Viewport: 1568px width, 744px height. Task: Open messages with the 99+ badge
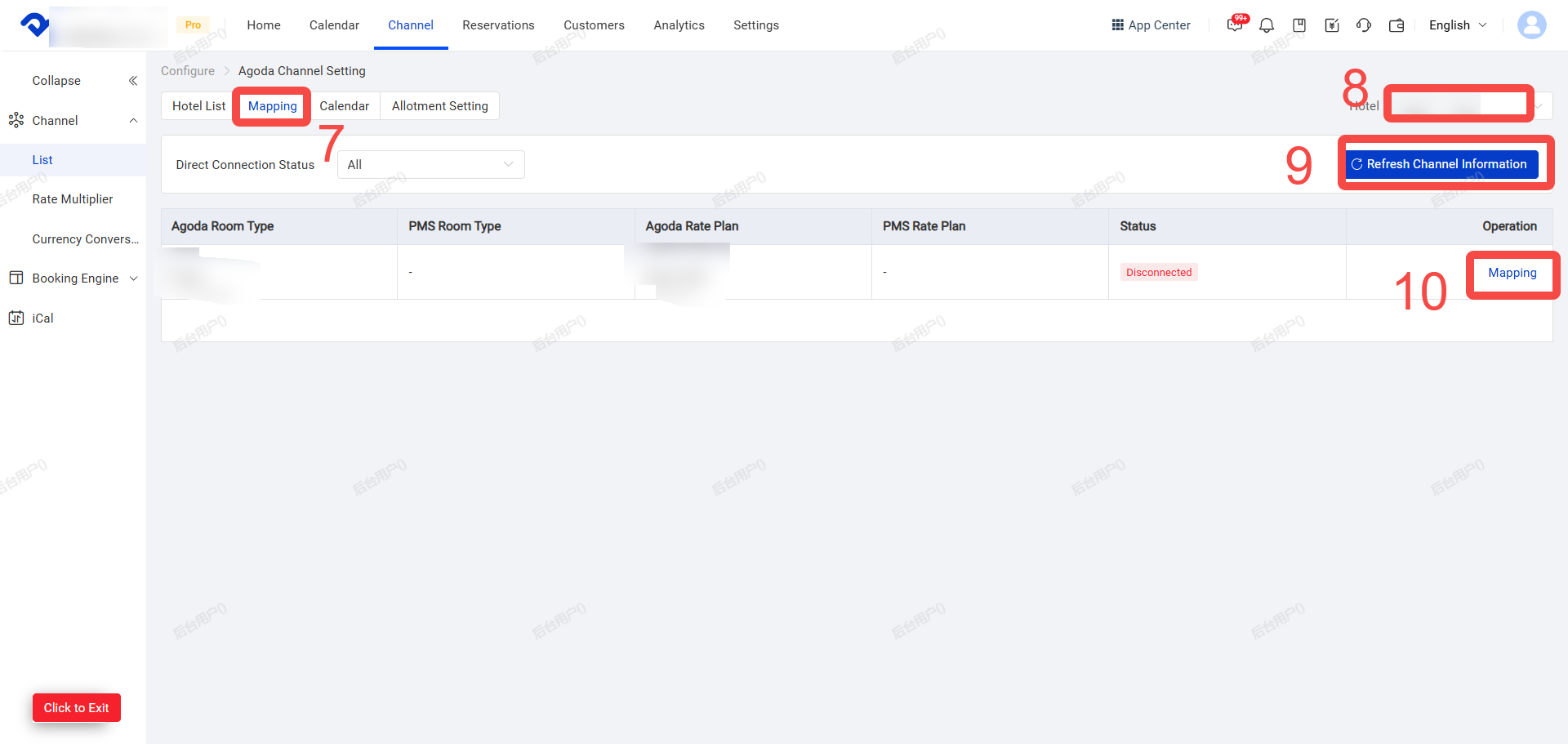point(1235,25)
